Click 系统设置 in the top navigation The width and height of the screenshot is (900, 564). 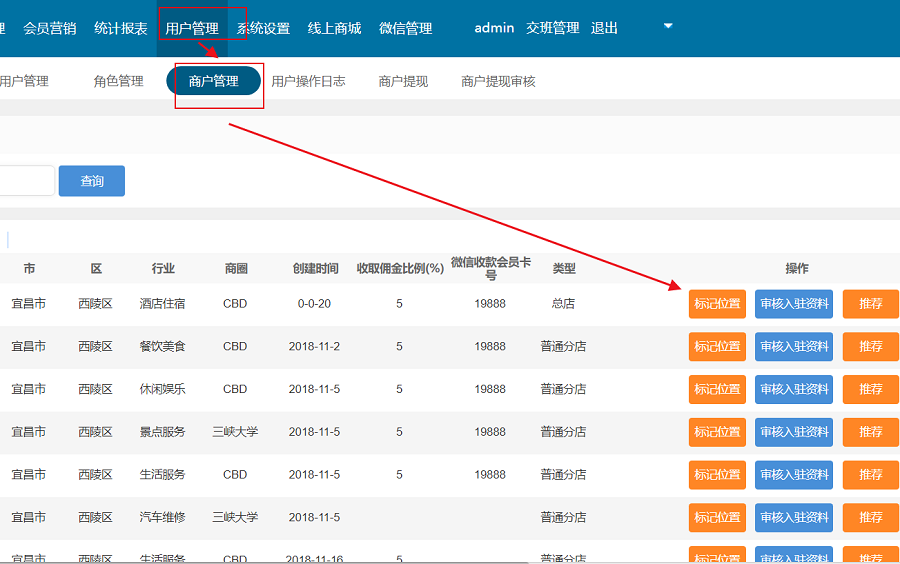coord(264,28)
